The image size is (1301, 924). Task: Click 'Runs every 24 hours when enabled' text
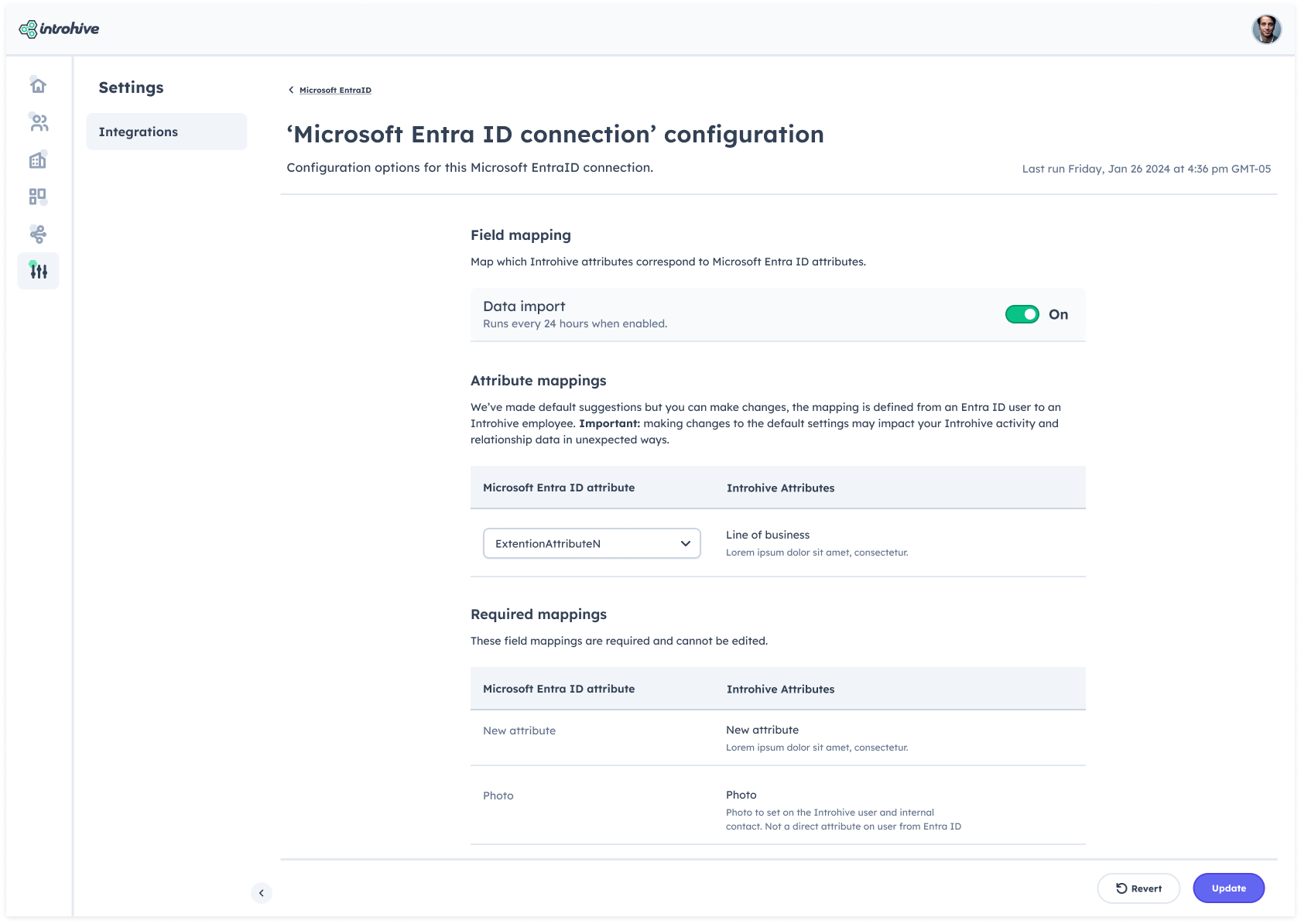click(x=574, y=323)
